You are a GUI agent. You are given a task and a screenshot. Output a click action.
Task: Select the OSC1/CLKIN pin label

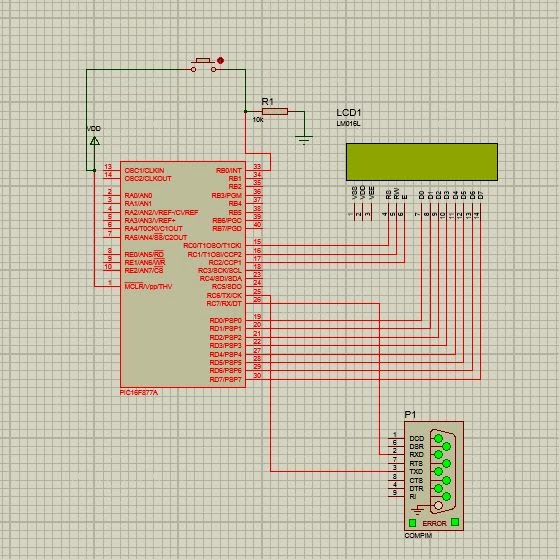(x=144, y=170)
